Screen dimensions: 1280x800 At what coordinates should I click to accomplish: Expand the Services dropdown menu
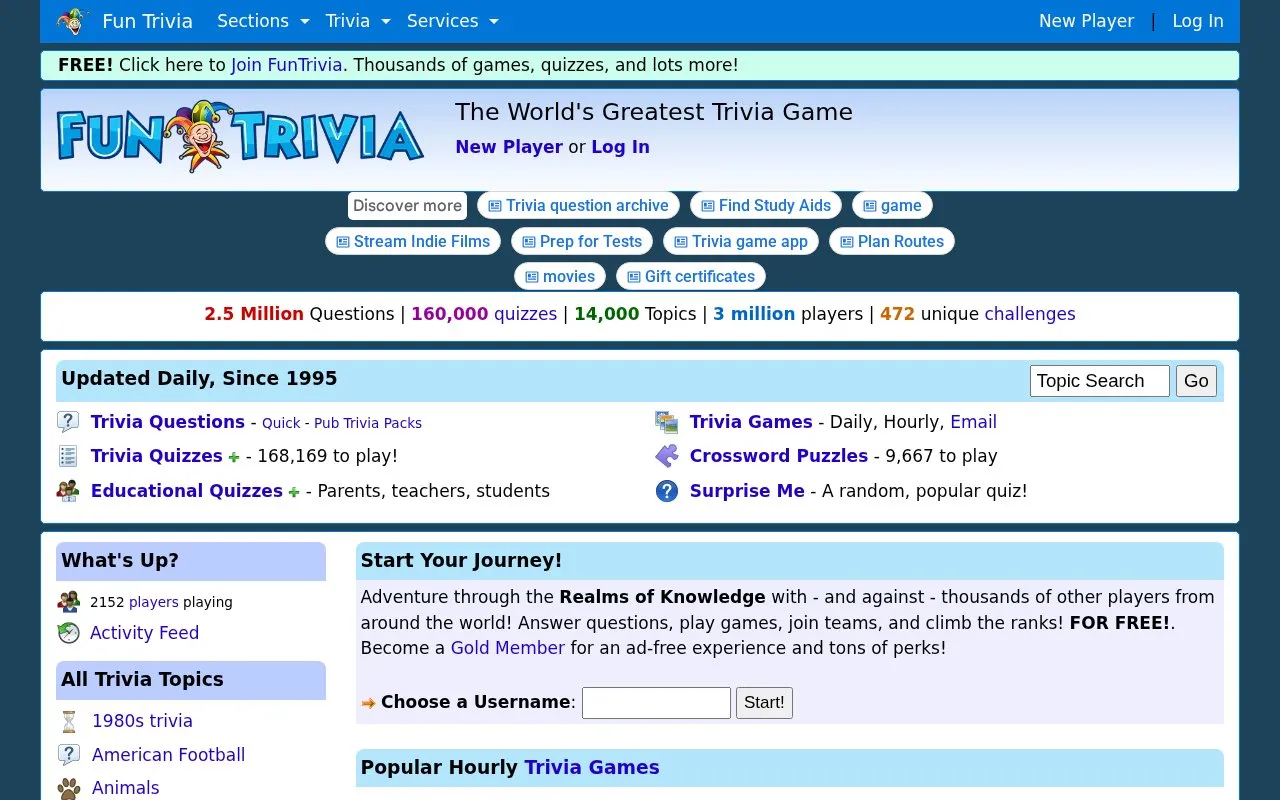pyautogui.click(x=452, y=21)
